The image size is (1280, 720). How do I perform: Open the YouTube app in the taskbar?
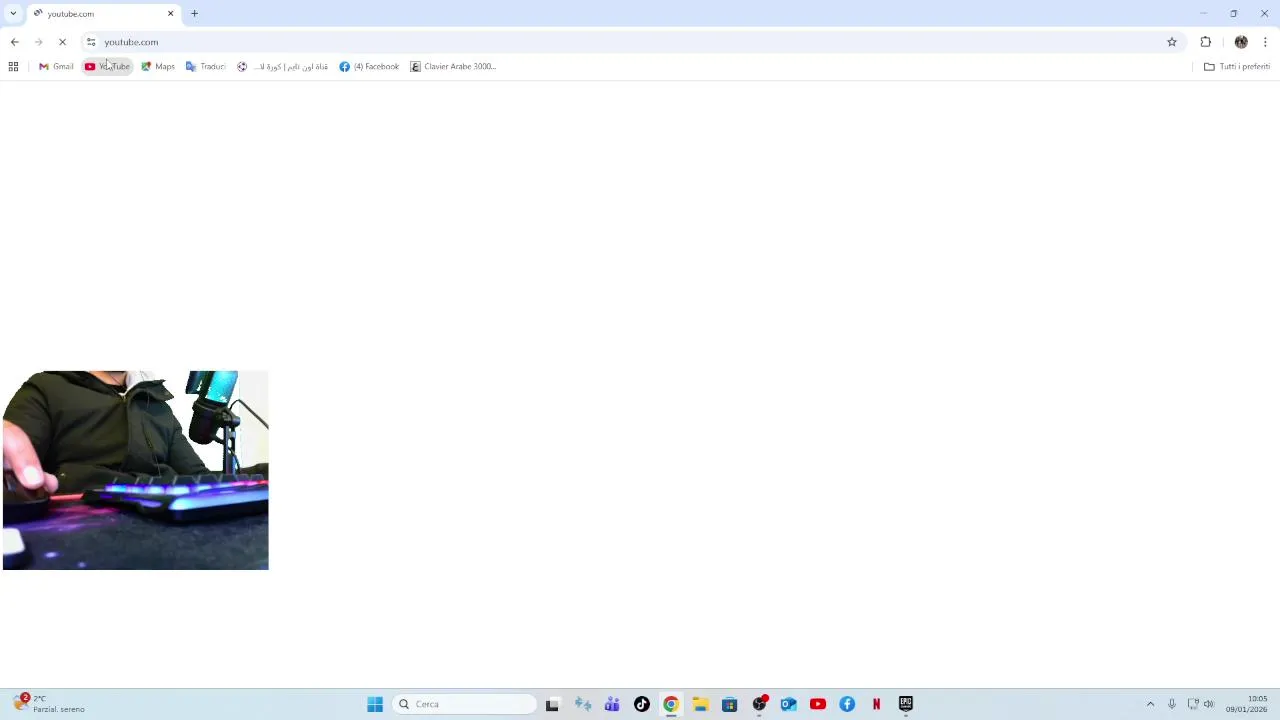pos(818,704)
